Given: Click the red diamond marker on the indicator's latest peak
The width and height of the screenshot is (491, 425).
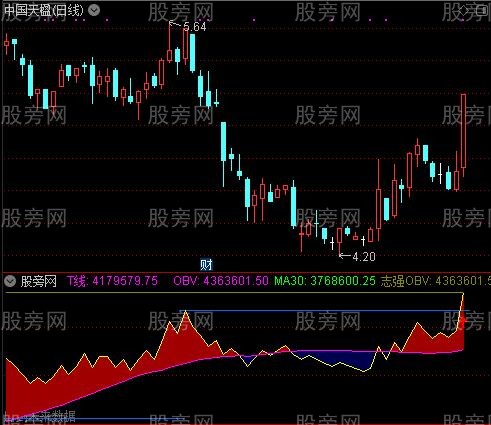Looking at the screenshot, I should click(x=464, y=321).
